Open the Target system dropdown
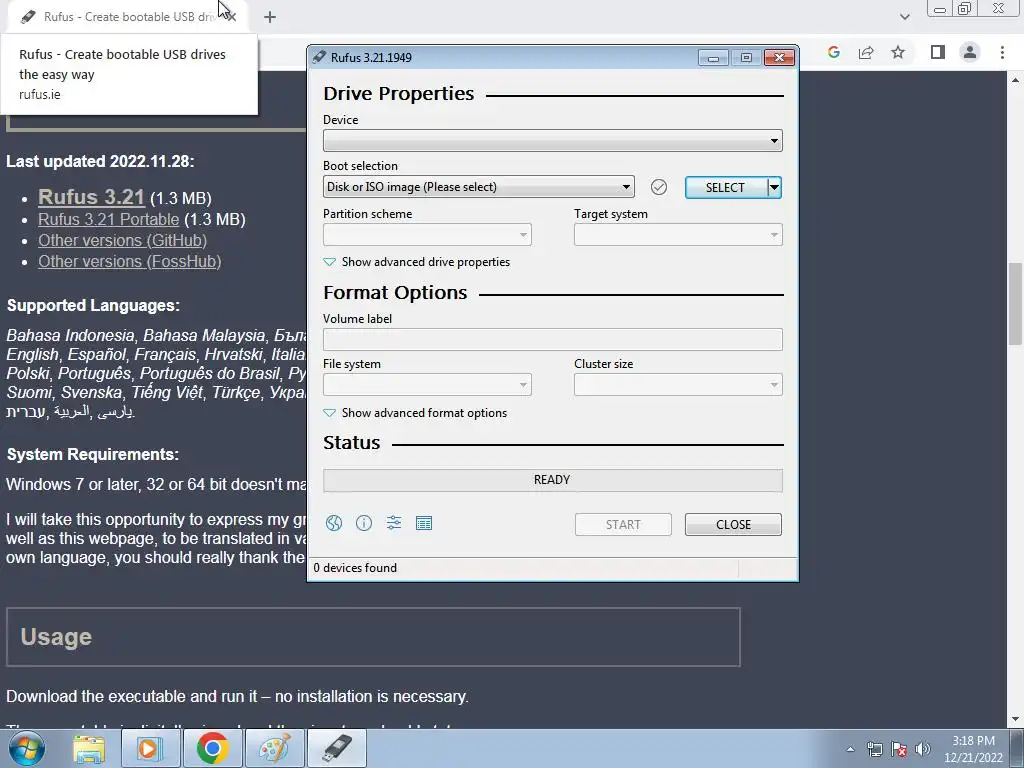 tap(678, 234)
